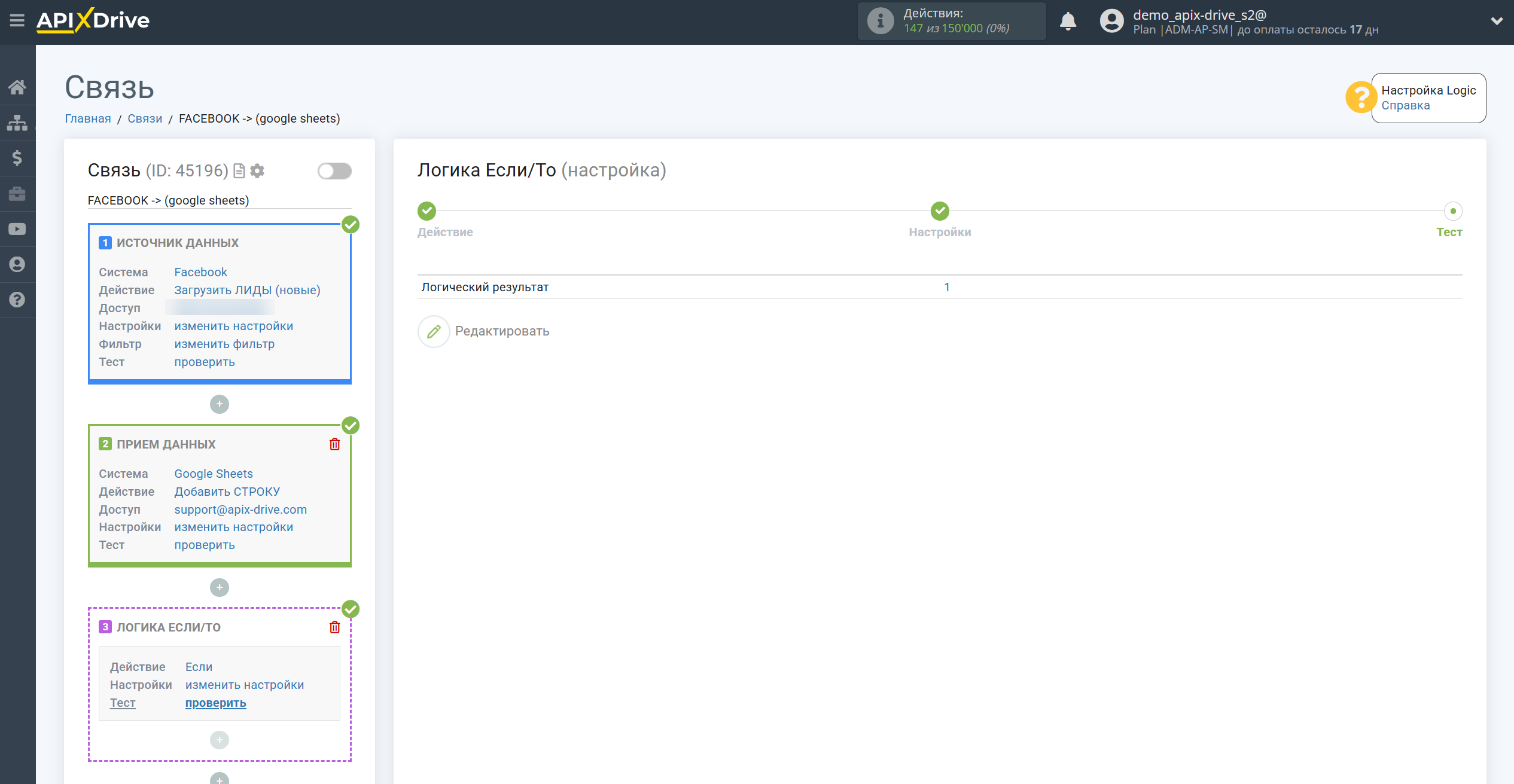Toggle the connection on/off switch
Screen dimensions: 1514x784
[x=334, y=171]
